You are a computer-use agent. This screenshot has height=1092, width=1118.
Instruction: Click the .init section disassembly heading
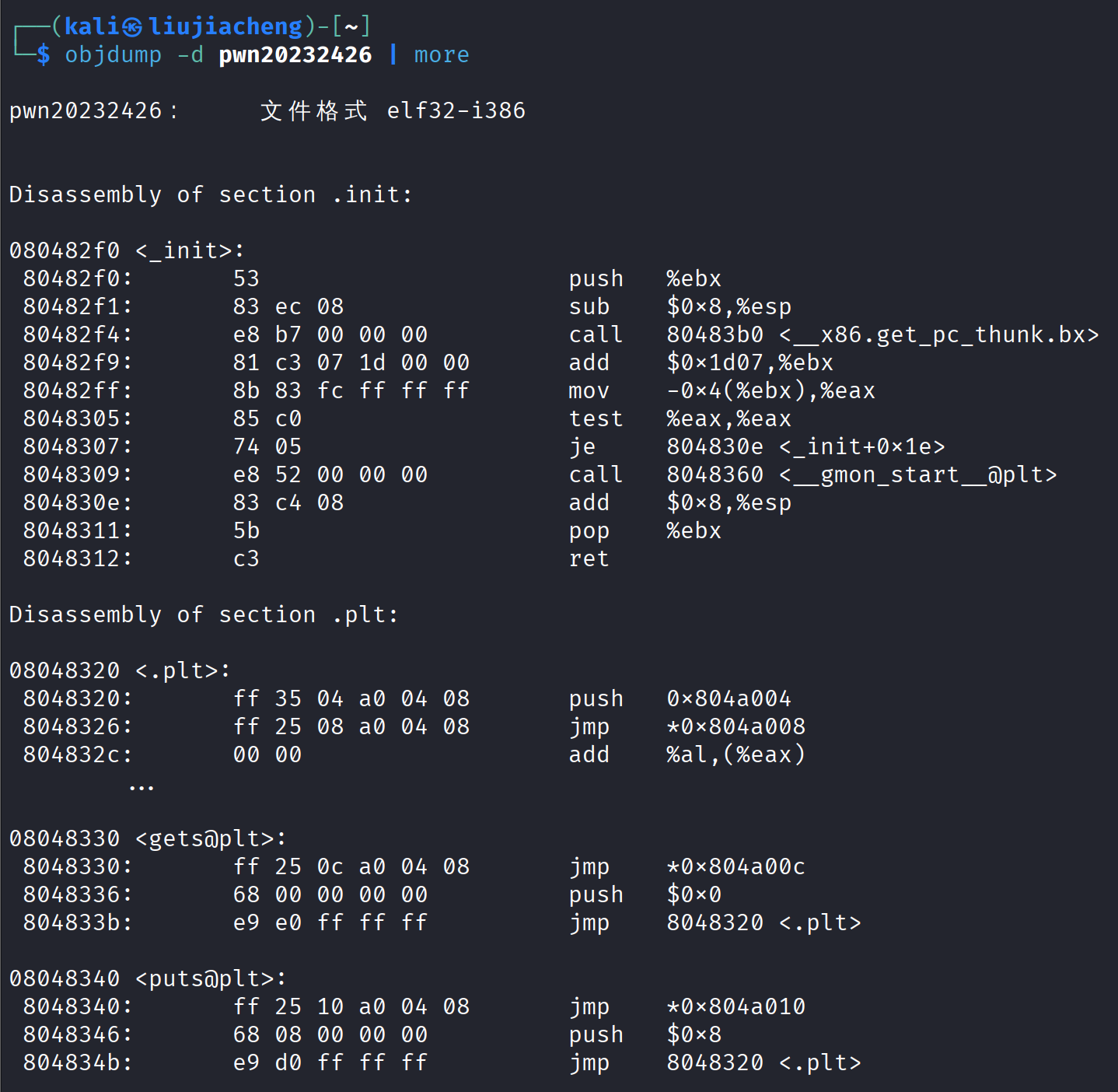[x=210, y=194]
